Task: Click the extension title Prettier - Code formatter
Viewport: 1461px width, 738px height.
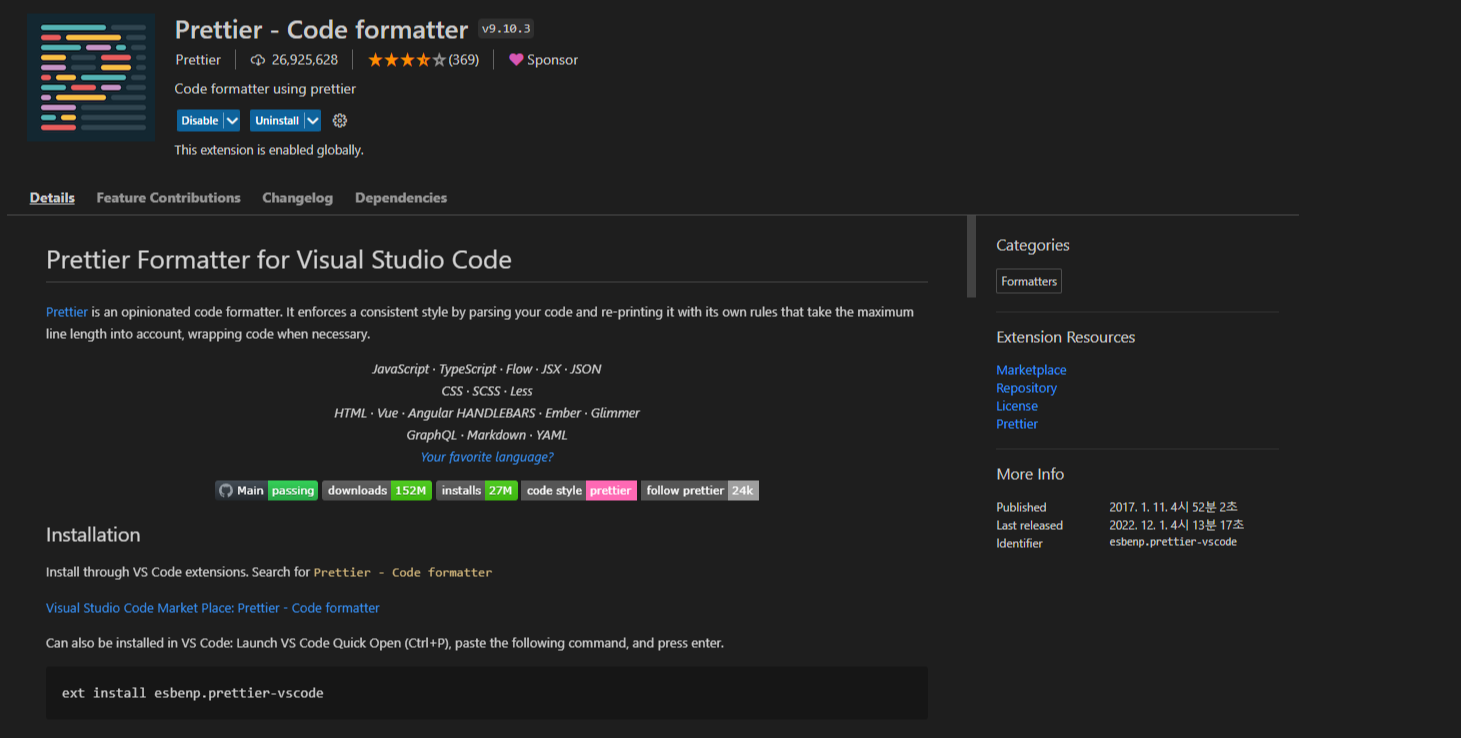Action: [x=321, y=30]
